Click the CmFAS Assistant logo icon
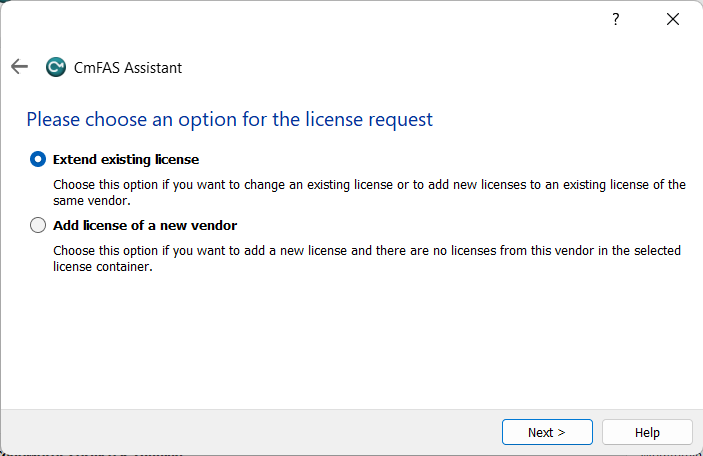The image size is (703, 456). 56,68
